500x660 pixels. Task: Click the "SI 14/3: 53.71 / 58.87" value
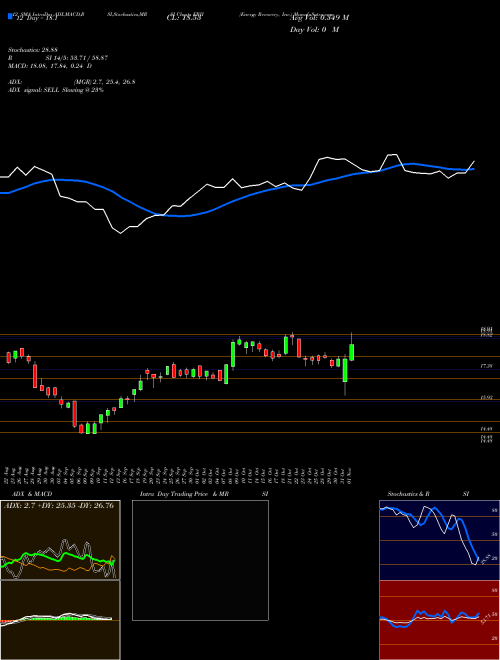[77, 58]
